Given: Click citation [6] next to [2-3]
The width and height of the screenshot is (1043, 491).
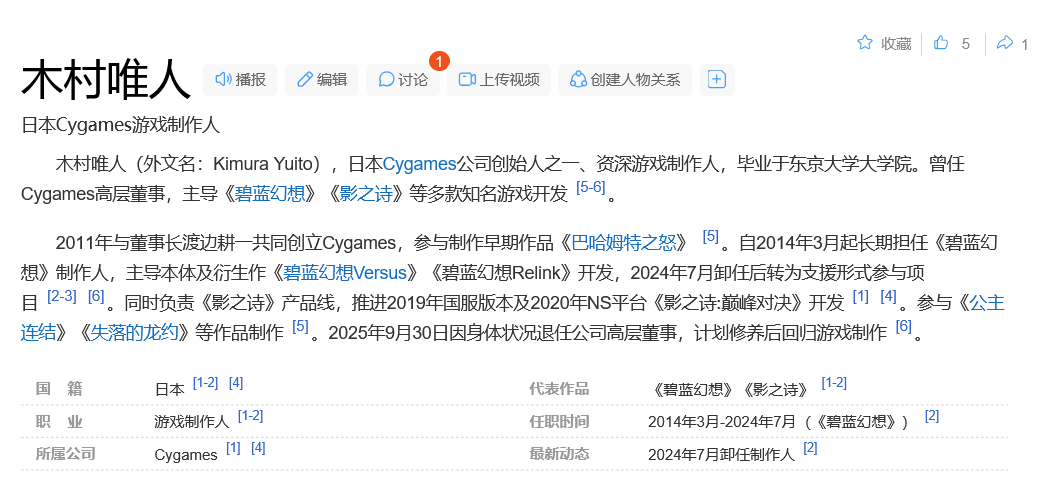Looking at the screenshot, I should 96,296.
